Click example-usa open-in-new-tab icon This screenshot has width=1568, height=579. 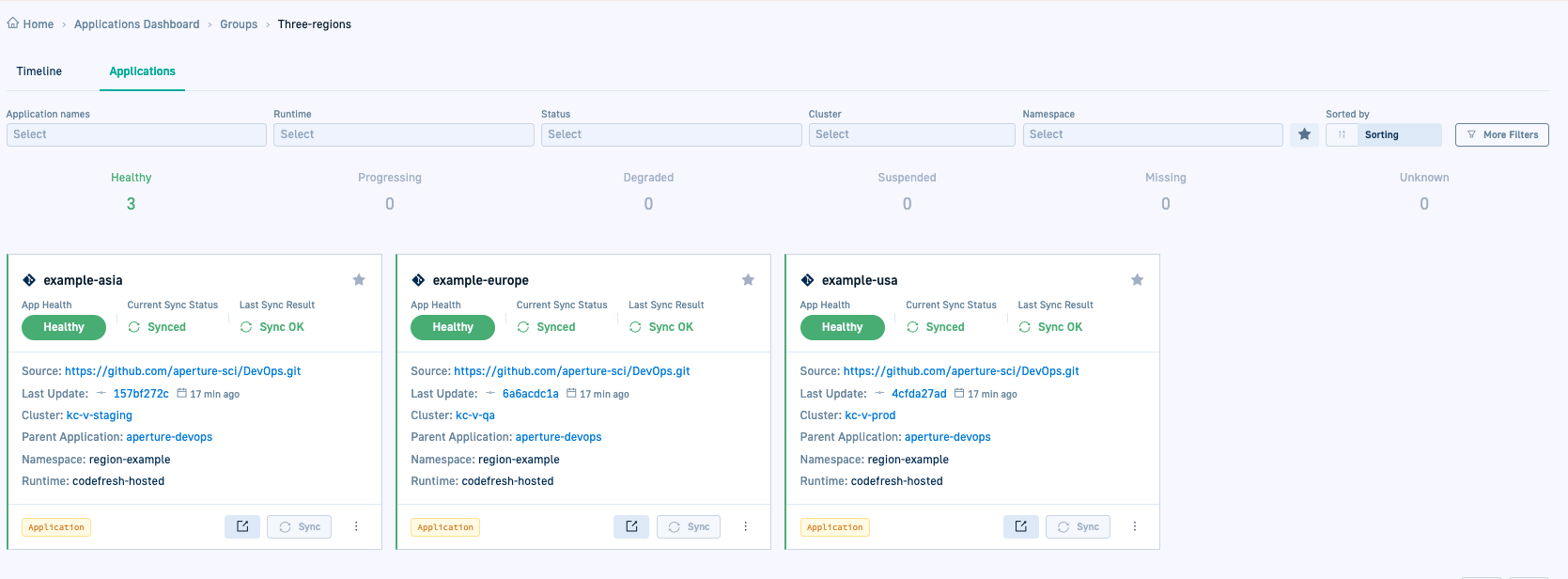(x=1020, y=526)
